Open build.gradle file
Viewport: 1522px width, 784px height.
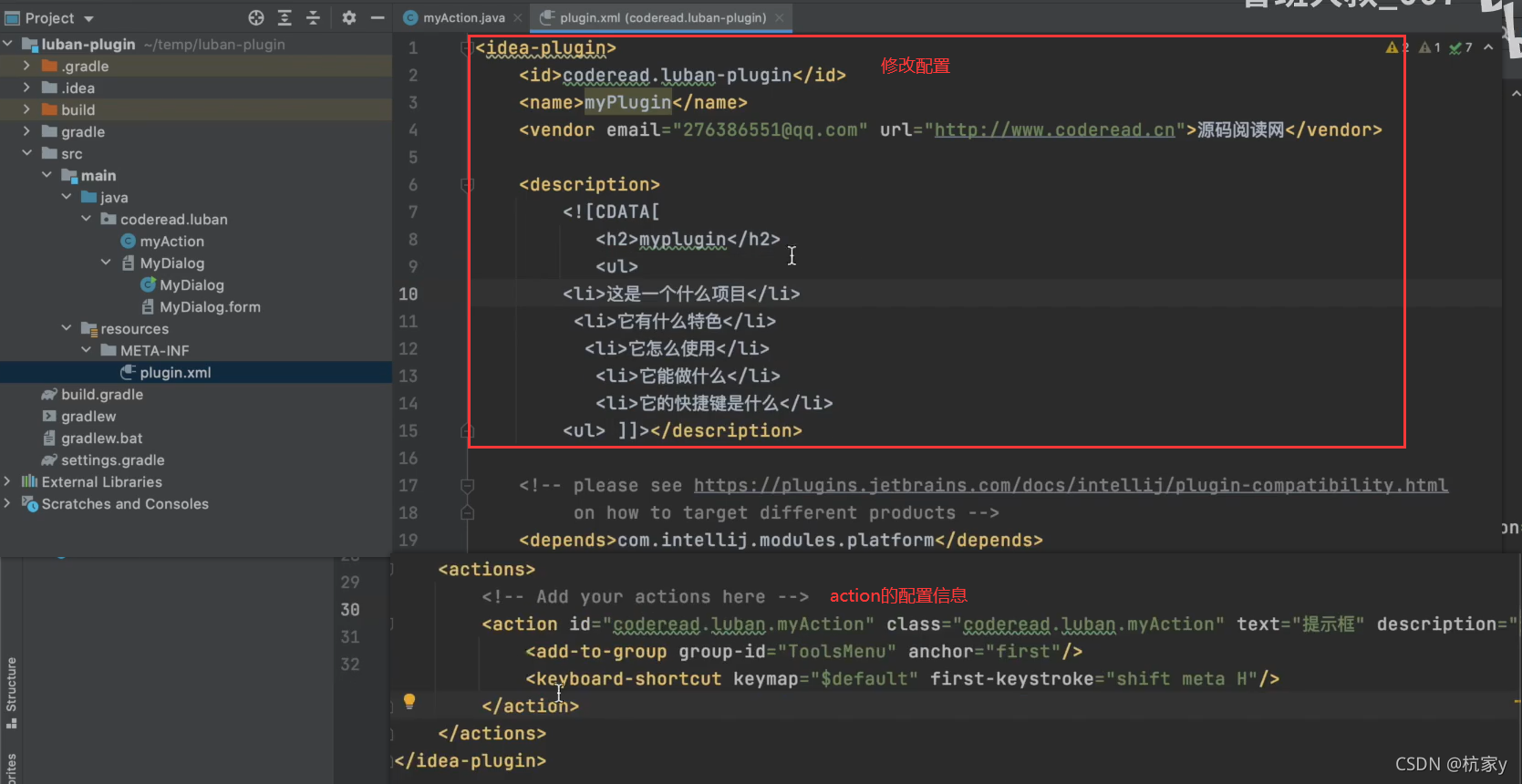click(x=102, y=395)
